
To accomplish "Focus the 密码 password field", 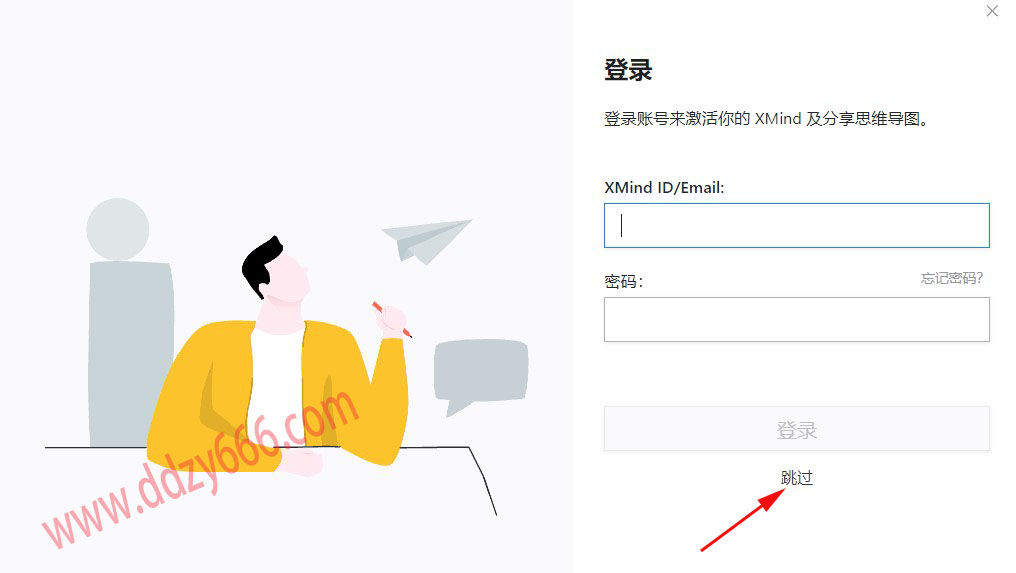I will [x=796, y=320].
